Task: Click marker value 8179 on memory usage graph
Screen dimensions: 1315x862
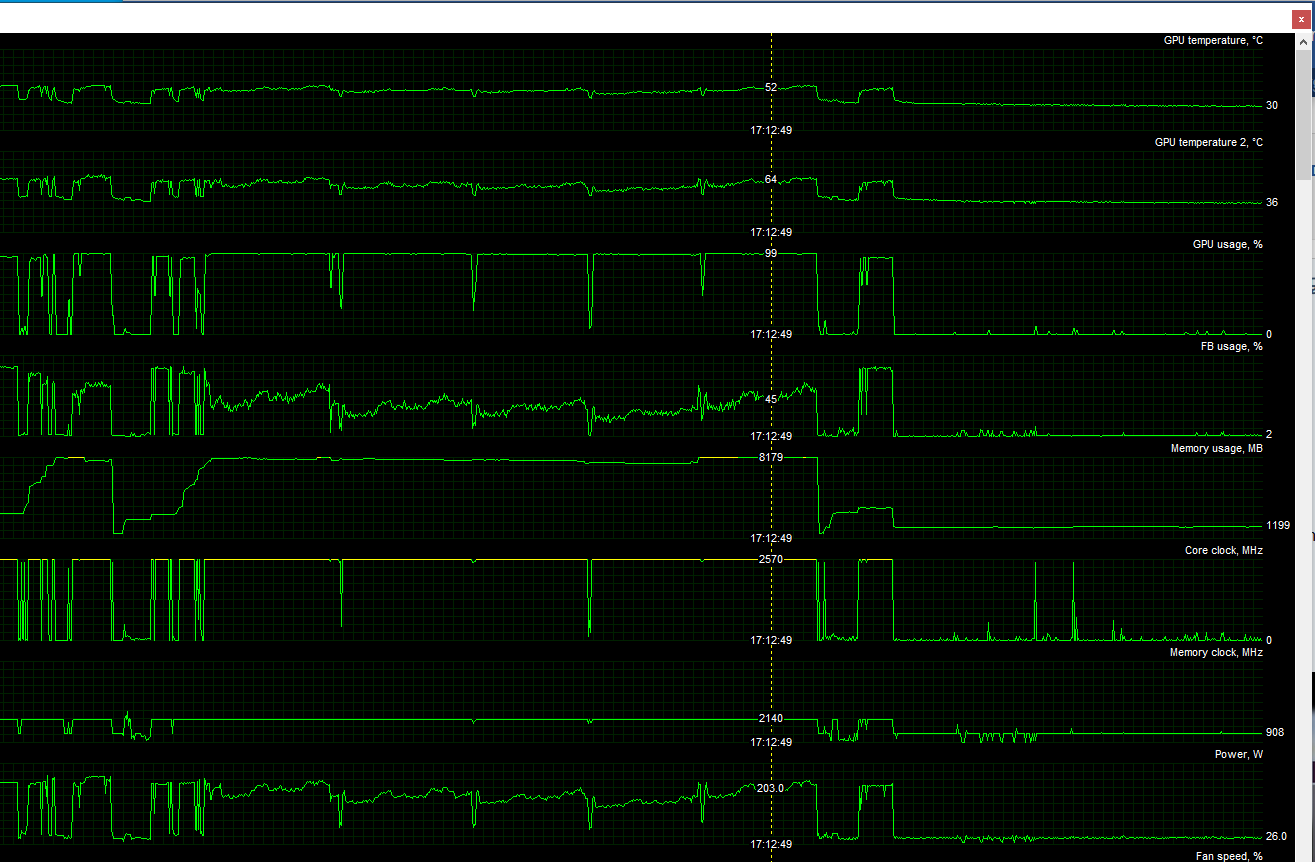Action: 771,457
